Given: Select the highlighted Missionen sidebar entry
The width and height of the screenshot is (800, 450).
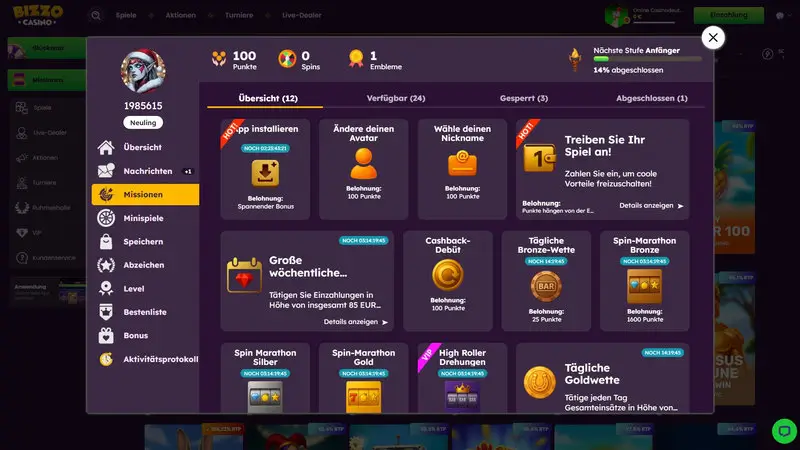Looking at the screenshot, I should (x=145, y=194).
